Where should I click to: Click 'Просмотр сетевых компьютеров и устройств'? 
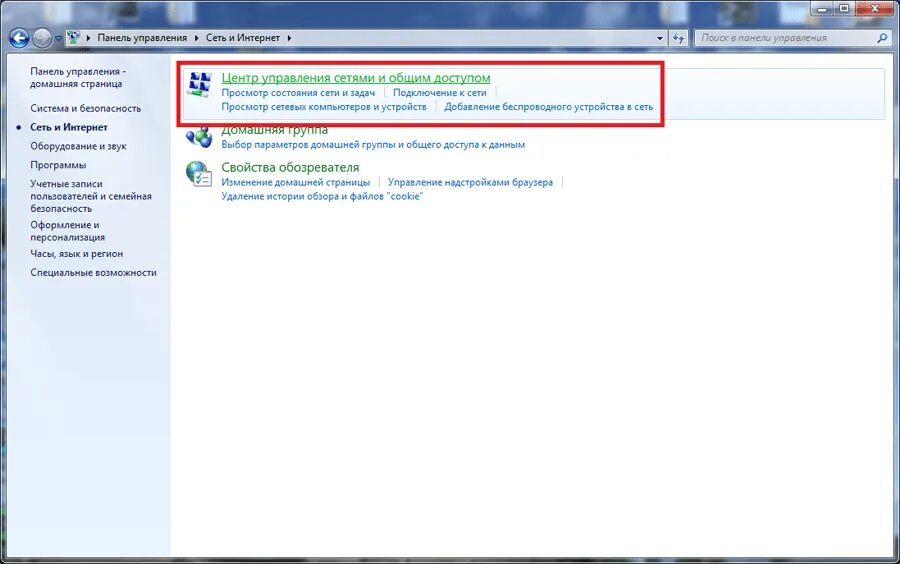point(324,106)
